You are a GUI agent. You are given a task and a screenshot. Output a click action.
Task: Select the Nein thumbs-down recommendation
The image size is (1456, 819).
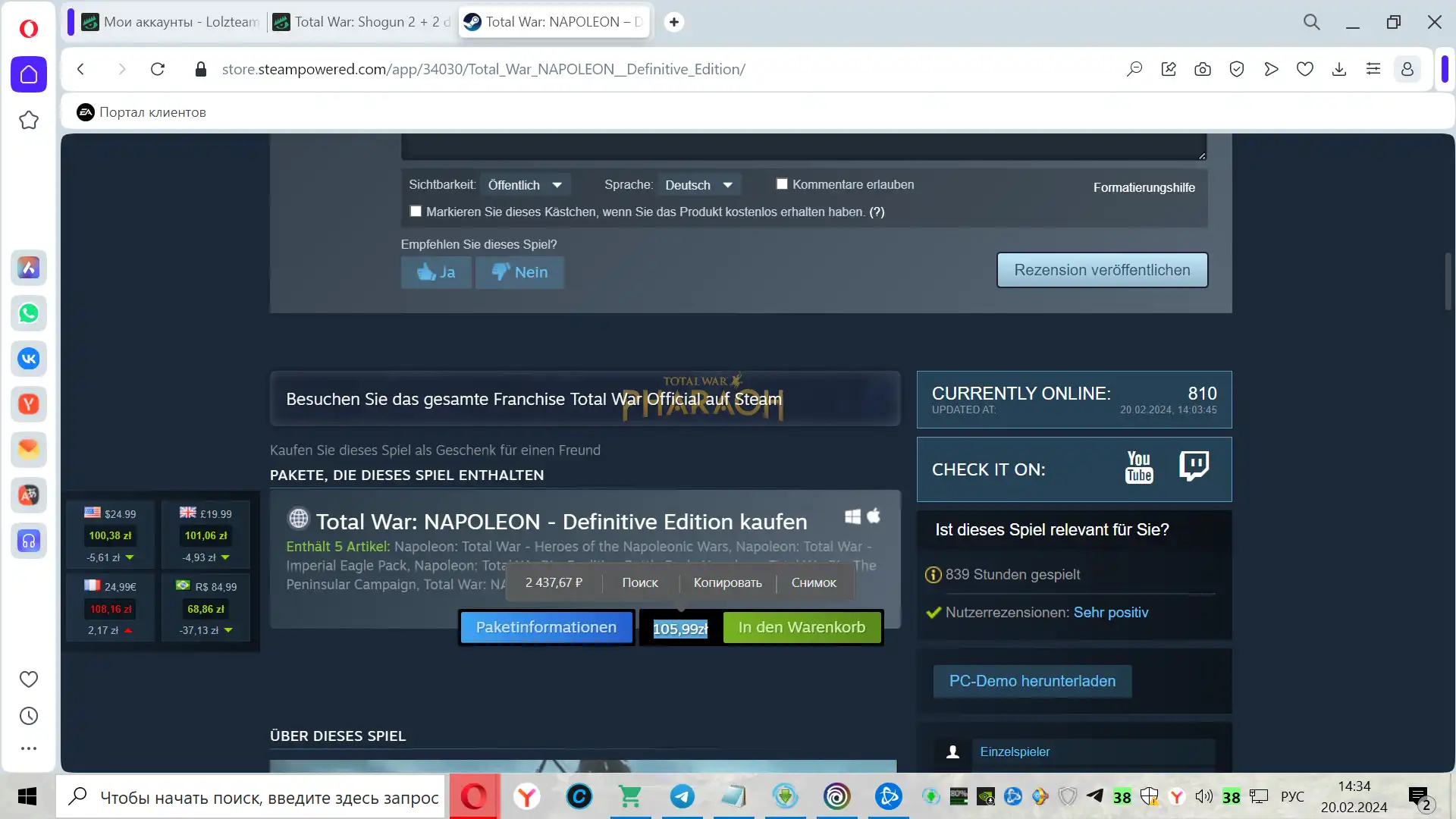coord(519,272)
